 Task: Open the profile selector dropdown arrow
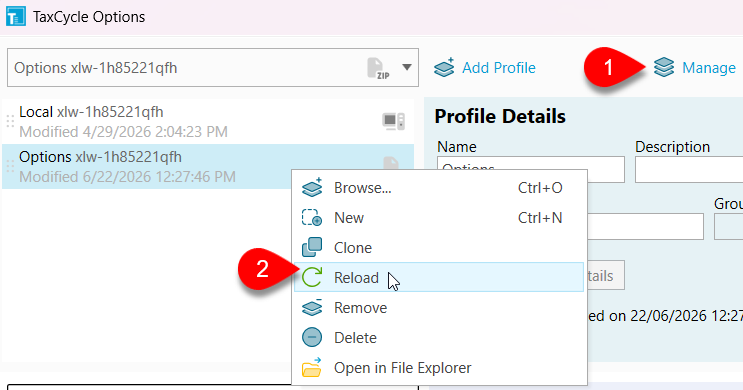point(407,67)
